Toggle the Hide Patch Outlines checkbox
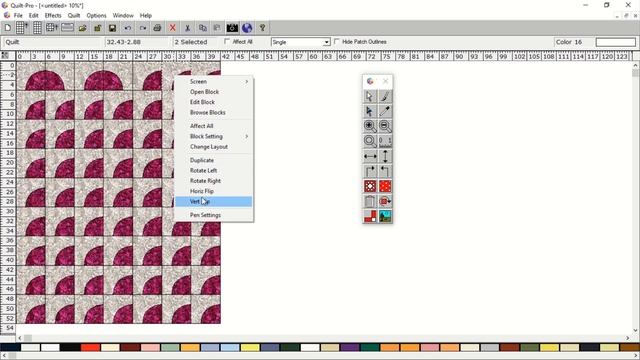The image size is (640, 360). coord(337,41)
